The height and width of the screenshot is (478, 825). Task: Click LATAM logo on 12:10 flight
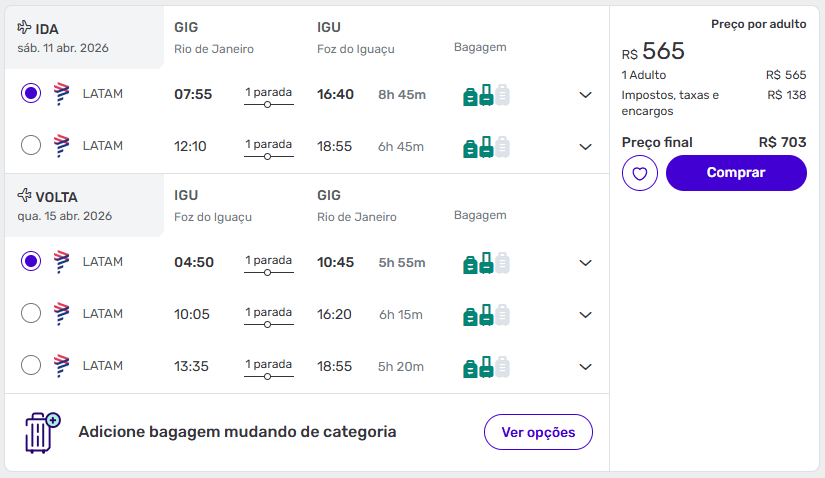61,146
